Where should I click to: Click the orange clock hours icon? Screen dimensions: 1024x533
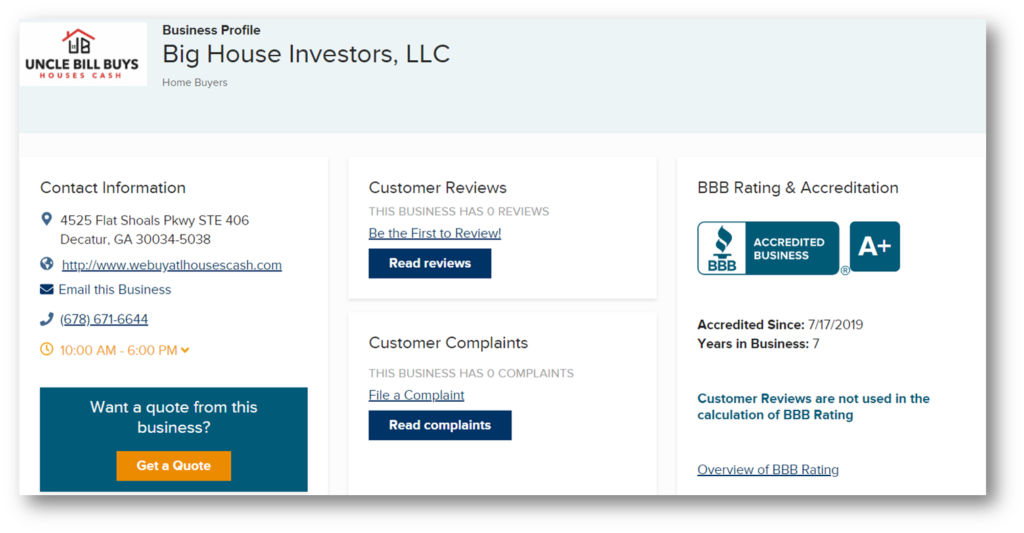pyautogui.click(x=46, y=350)
